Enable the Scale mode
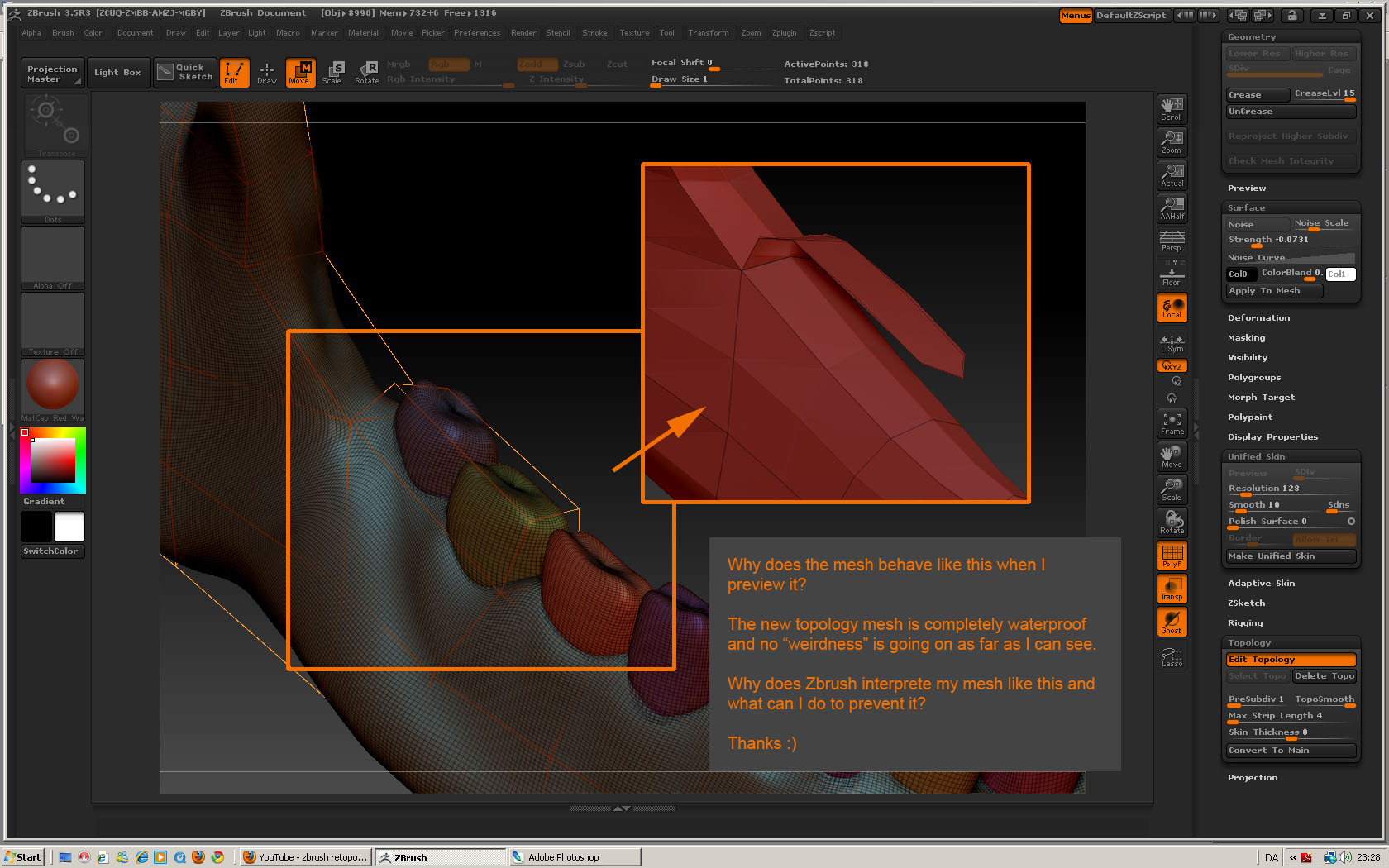 [332, 72]
